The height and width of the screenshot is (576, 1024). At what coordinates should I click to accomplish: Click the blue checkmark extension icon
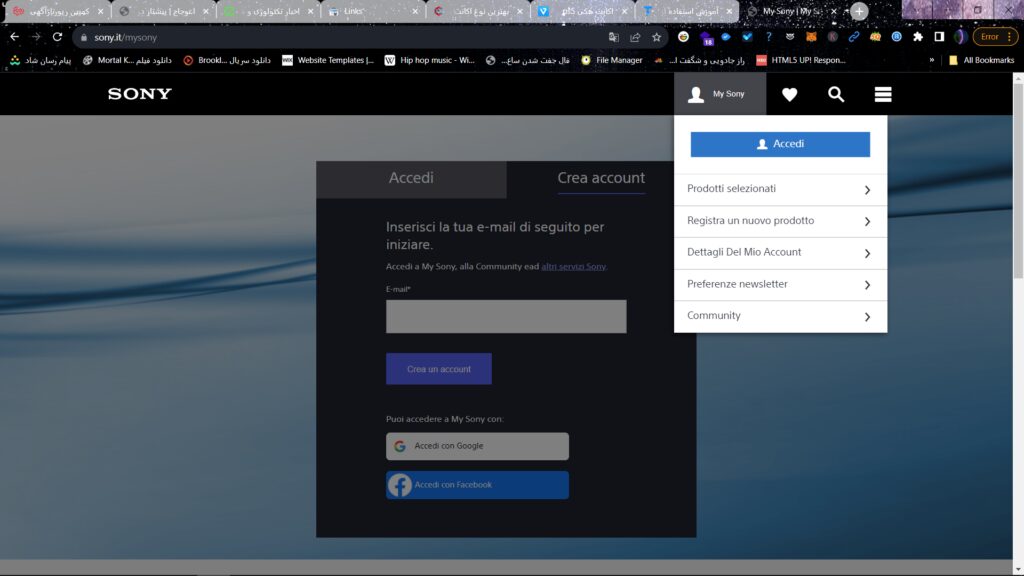coord(747,37)
